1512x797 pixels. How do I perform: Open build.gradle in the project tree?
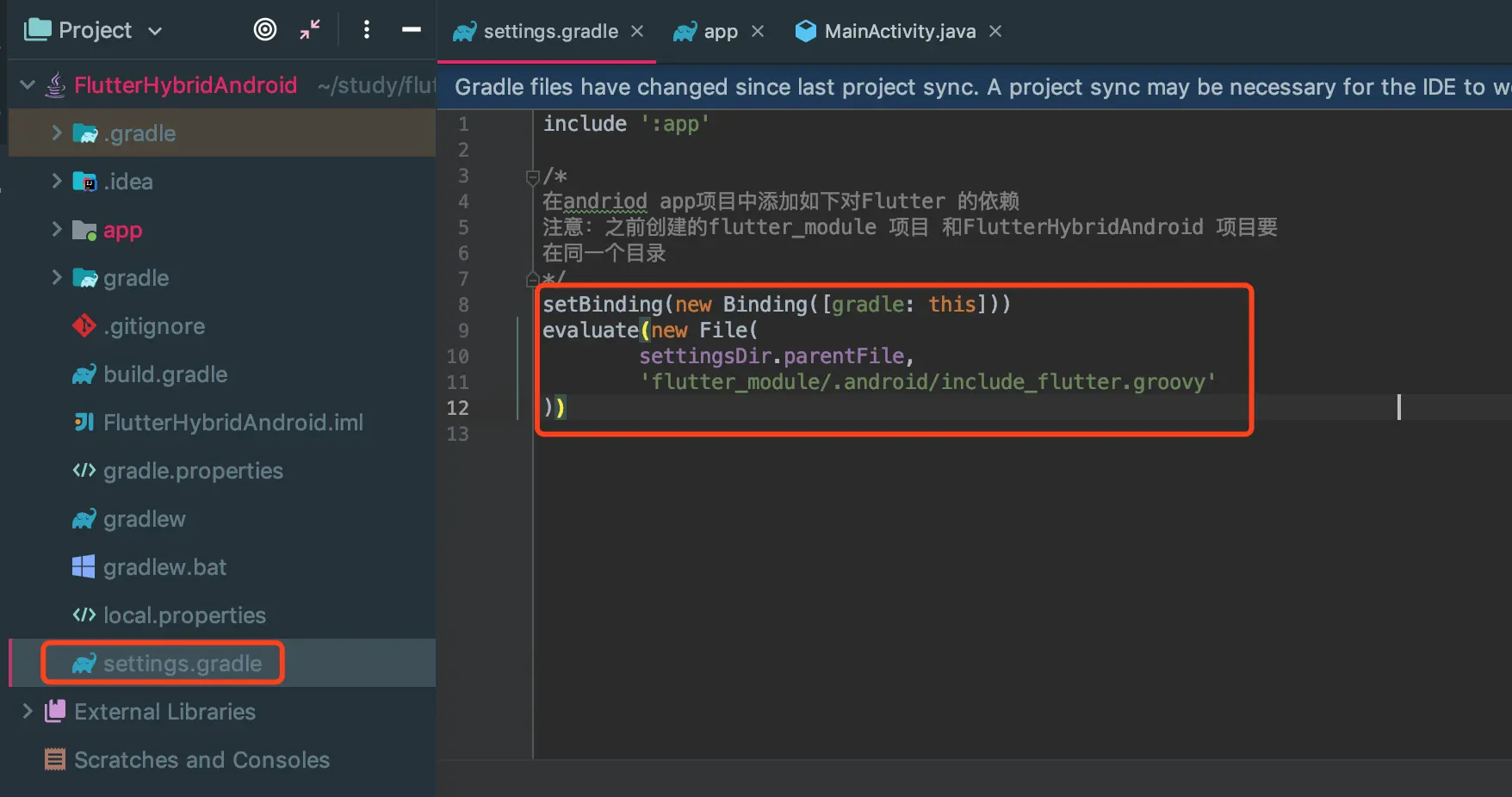[x=165, y=374]
